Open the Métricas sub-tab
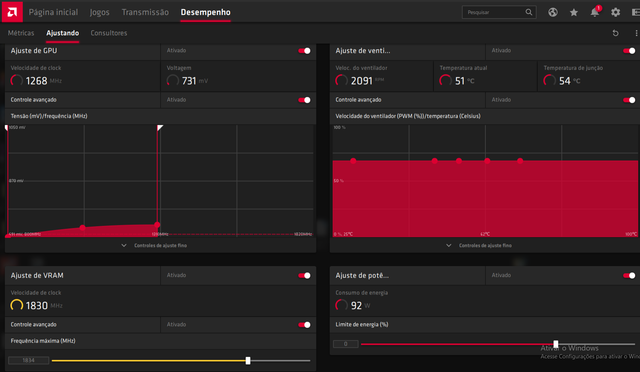Screen dimensions: 640x372 click(x=21, y=33)
